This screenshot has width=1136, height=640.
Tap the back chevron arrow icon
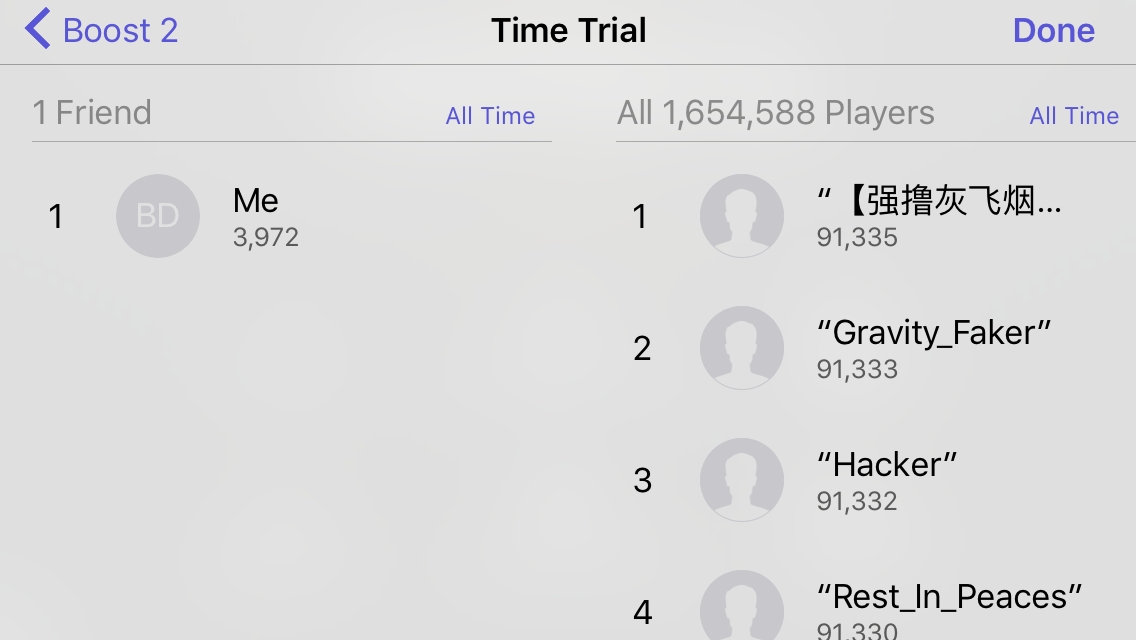(x=38, y=30)
